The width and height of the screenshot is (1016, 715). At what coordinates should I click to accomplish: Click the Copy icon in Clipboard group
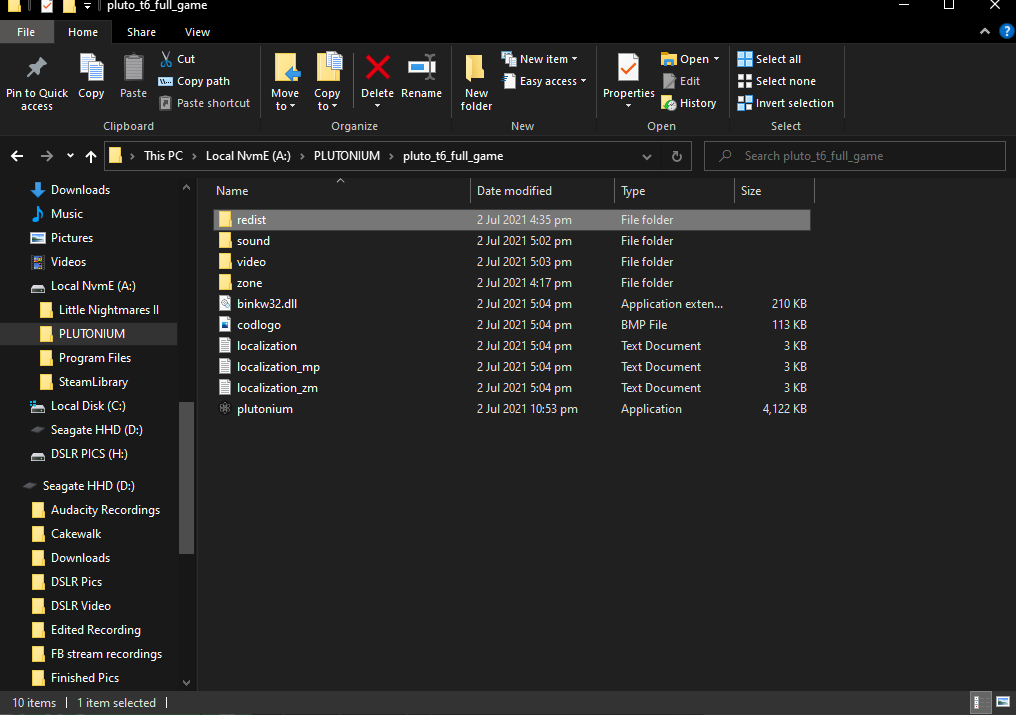pos(91,67)
